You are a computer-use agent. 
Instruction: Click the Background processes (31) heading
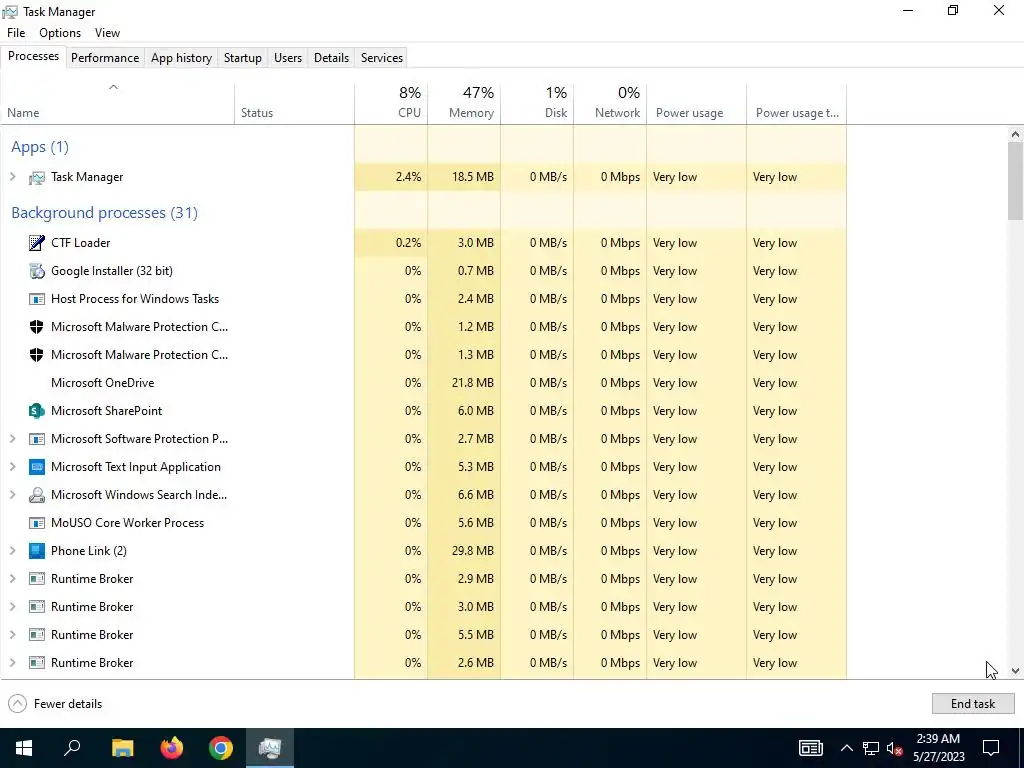(x=104, y=213)
